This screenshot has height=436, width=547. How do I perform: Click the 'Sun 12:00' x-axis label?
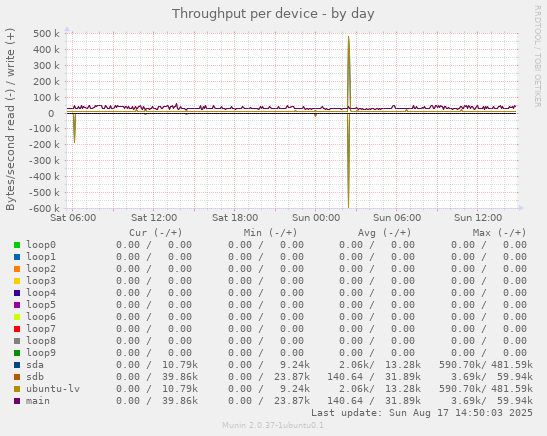coord(478,218)
